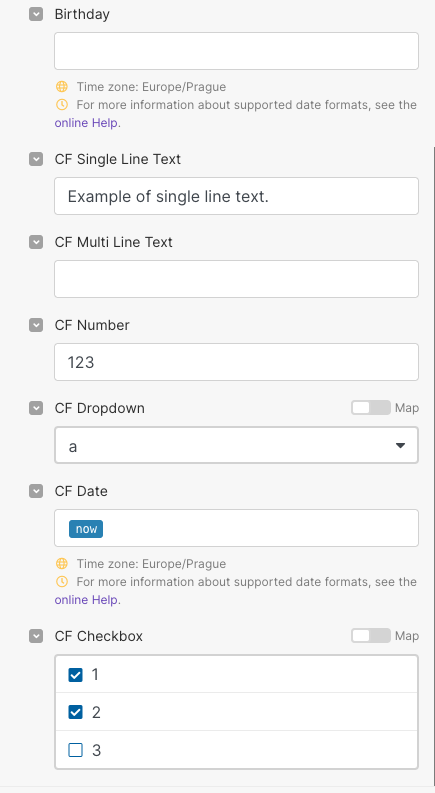Click the CF Multi Line Text input
The height and width of the screenshot is (793, 435).
click(236, 279)
